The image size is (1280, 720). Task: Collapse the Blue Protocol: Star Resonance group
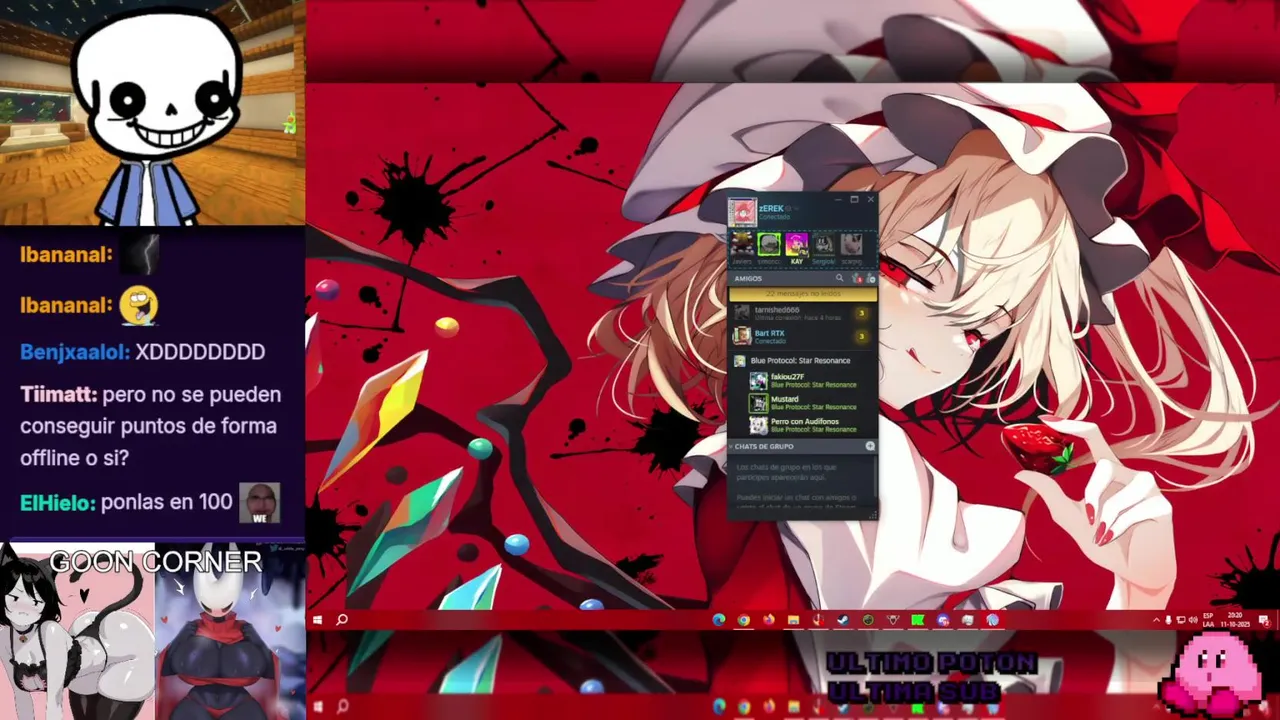(x=803, y=360)
